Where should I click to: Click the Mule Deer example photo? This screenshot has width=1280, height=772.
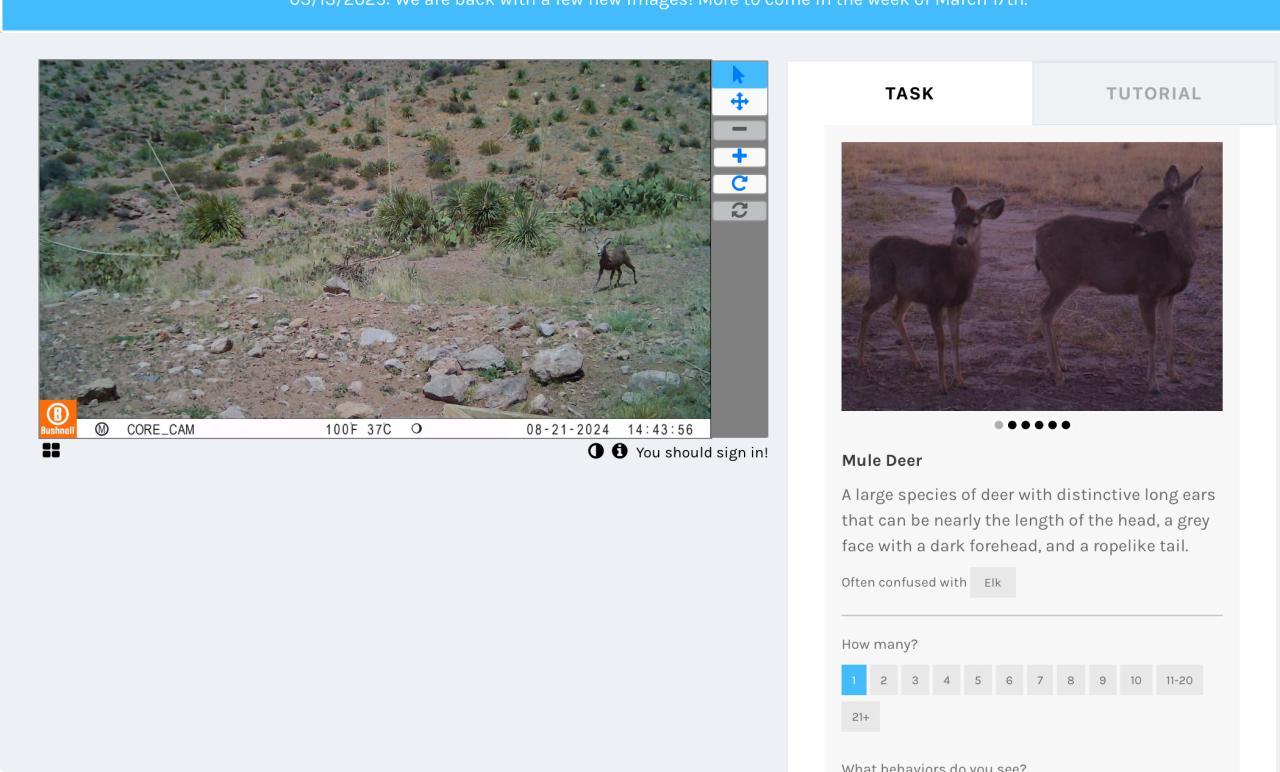coord(1032,276)
